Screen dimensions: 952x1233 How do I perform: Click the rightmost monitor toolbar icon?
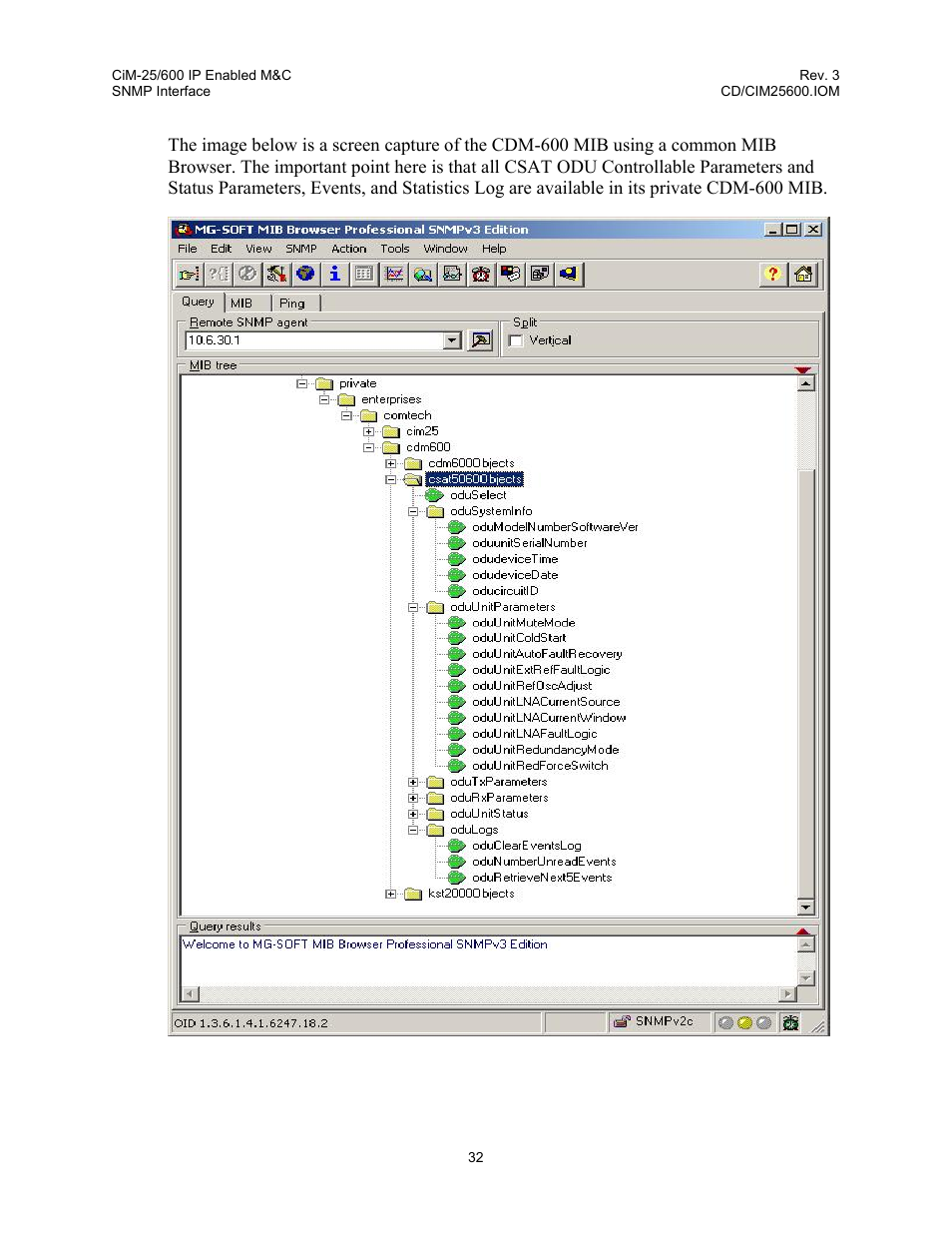click(569, 274)
